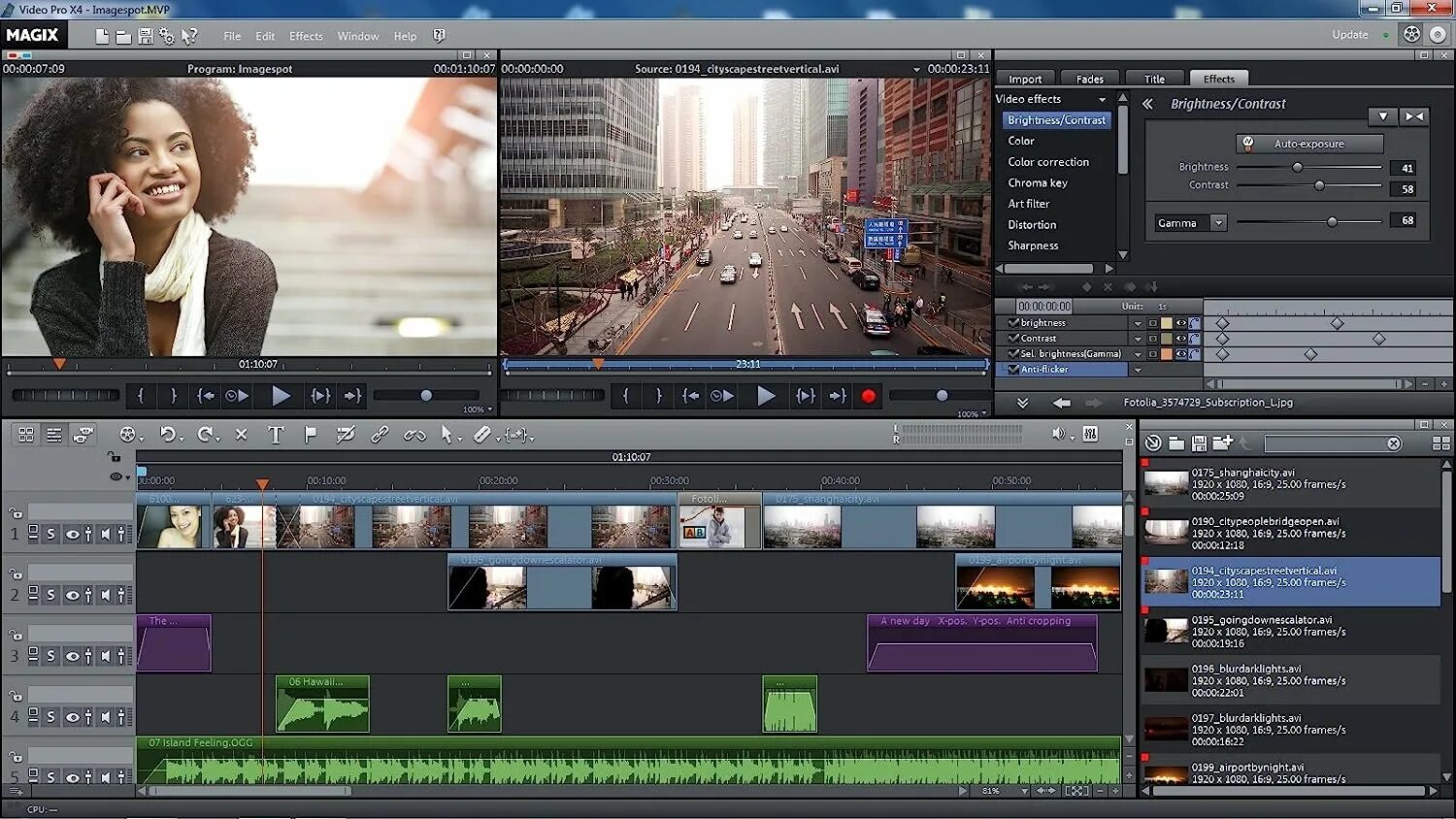The width and height of the screenshot is (1456, 819).
Task: Select Chroma key in video effects list
Action: point(1037,182)
